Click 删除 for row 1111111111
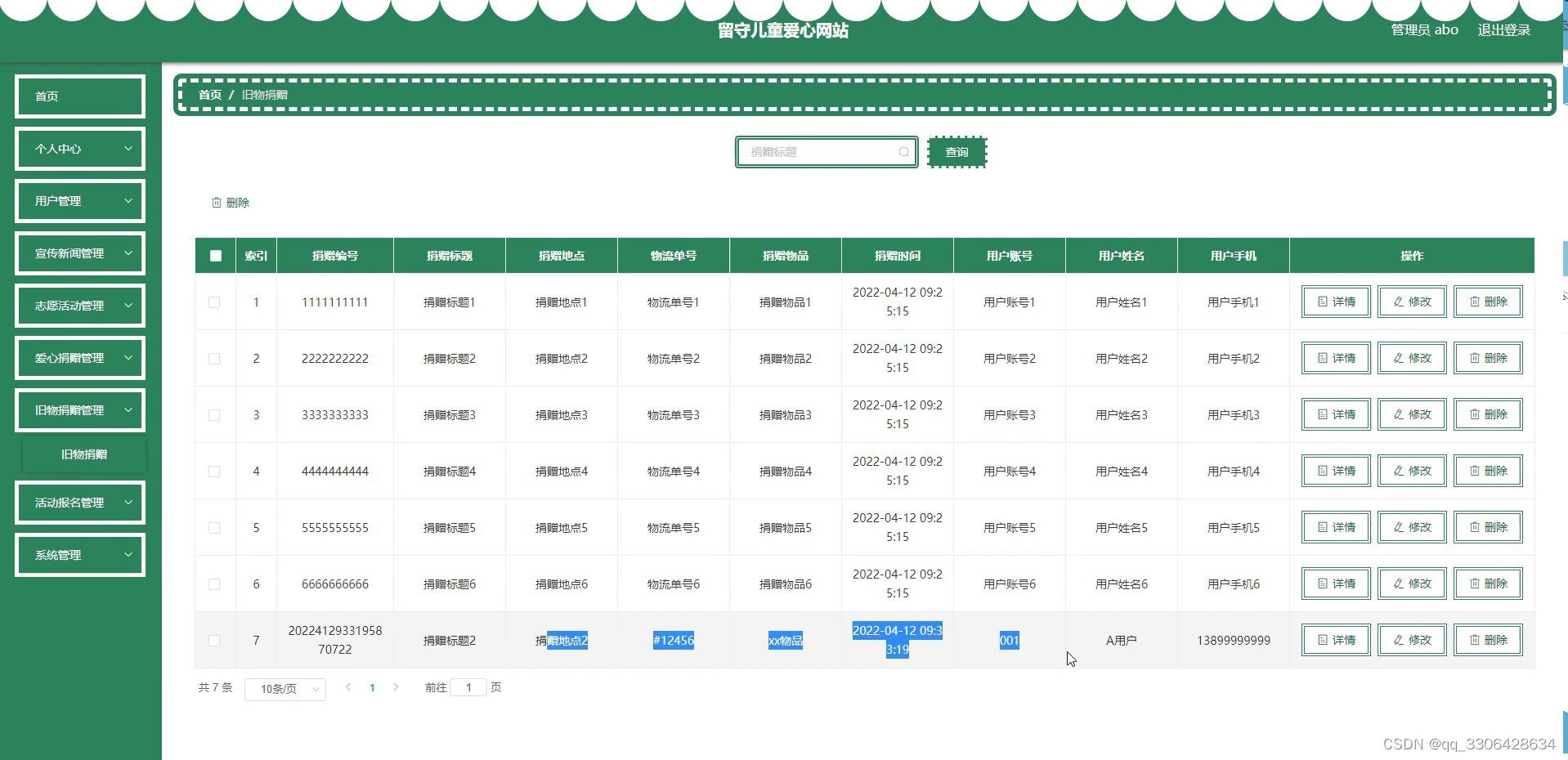The width and height of the screenshot is (1568, 760). 1488,302
